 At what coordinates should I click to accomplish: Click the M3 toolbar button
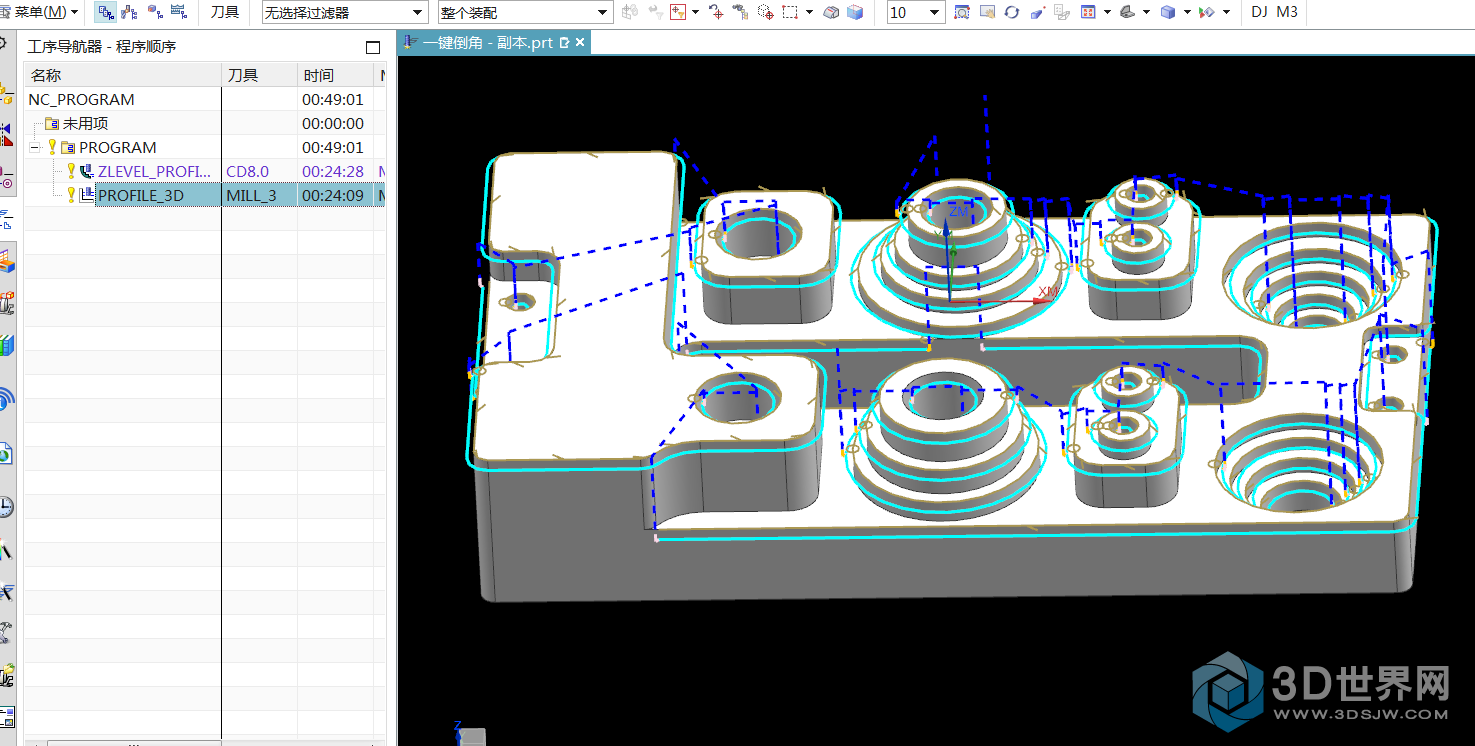(x=1287, y=12)
